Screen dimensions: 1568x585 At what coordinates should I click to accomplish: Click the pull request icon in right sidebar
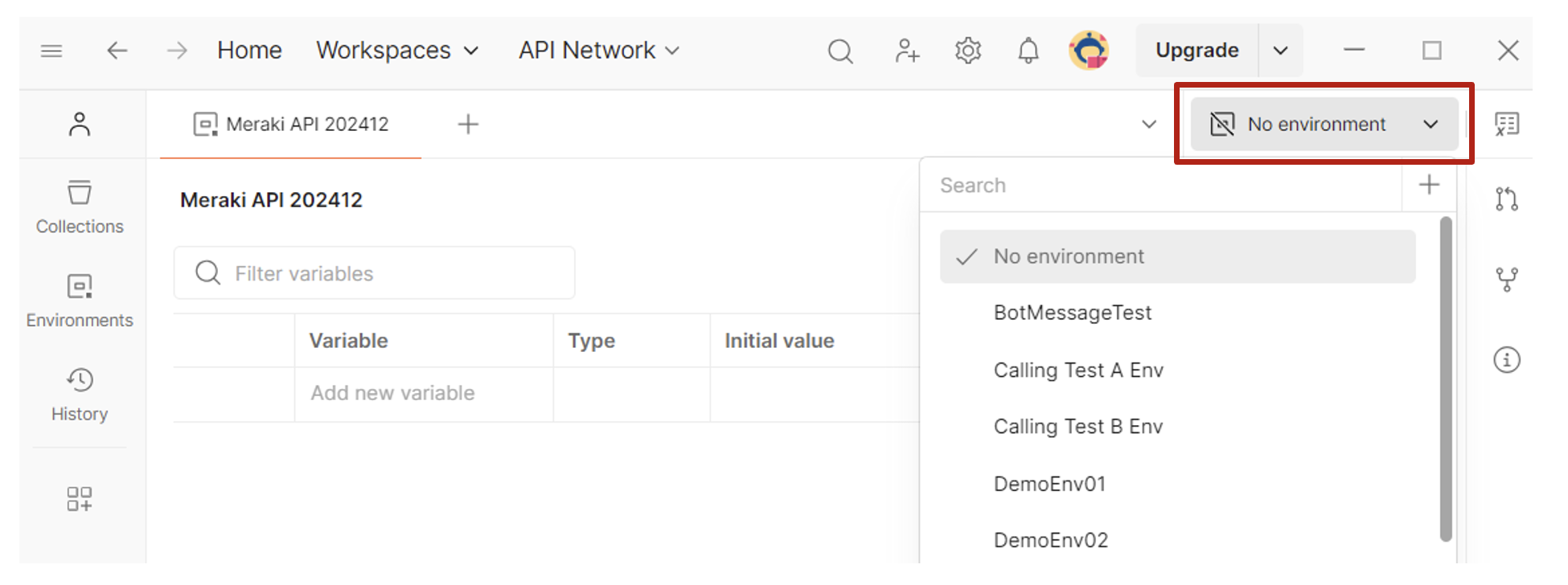[1506, 198]
